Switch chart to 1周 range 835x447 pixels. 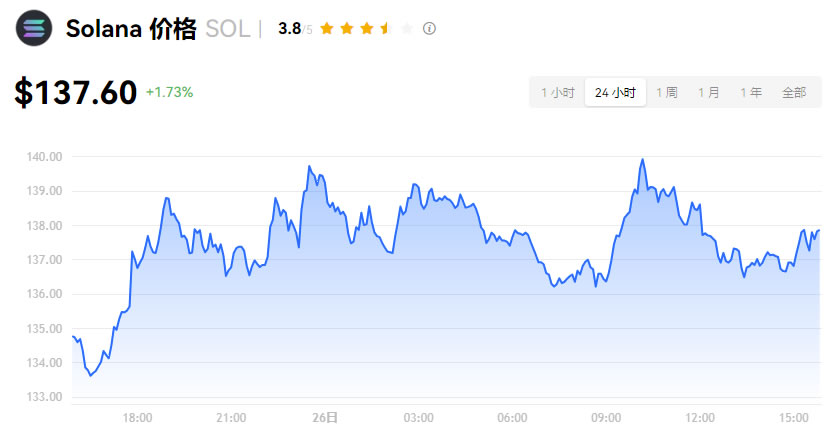tap(667, 93)
